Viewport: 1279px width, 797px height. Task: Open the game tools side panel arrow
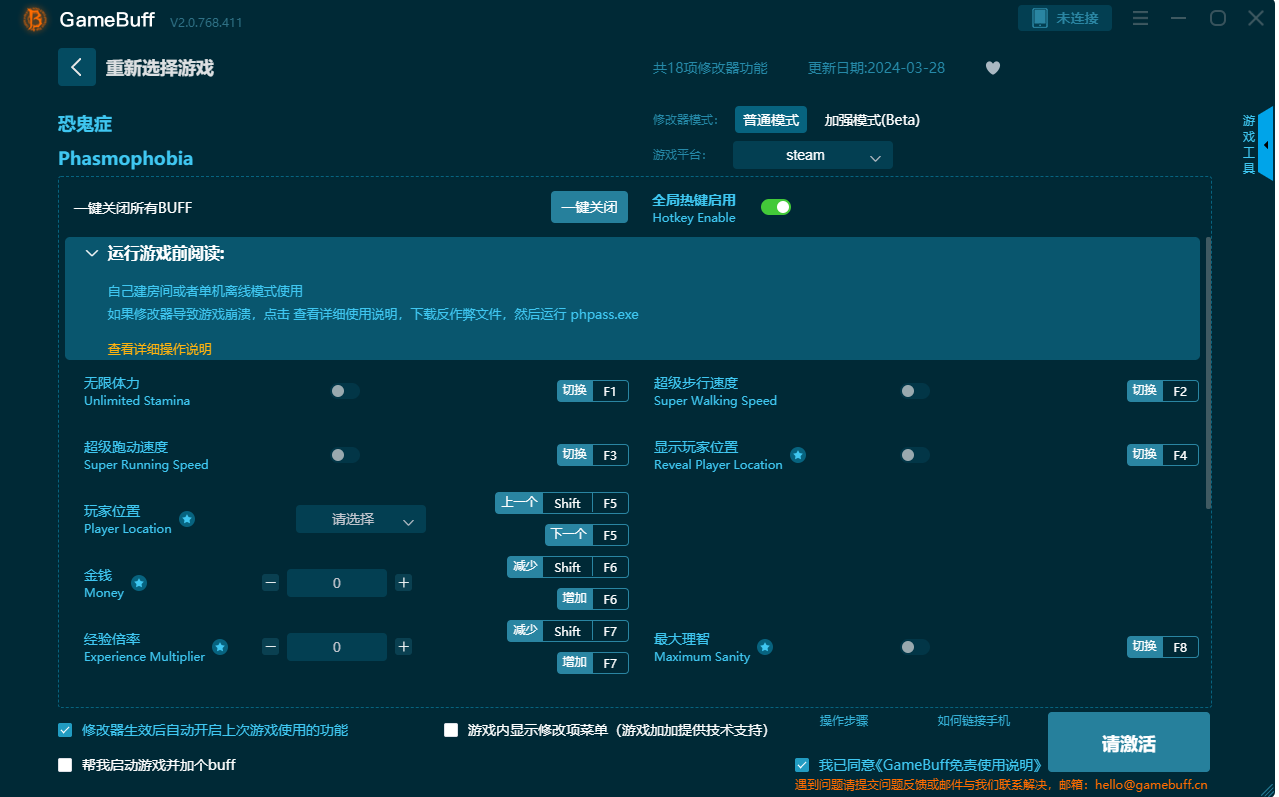coord(1266,145)
